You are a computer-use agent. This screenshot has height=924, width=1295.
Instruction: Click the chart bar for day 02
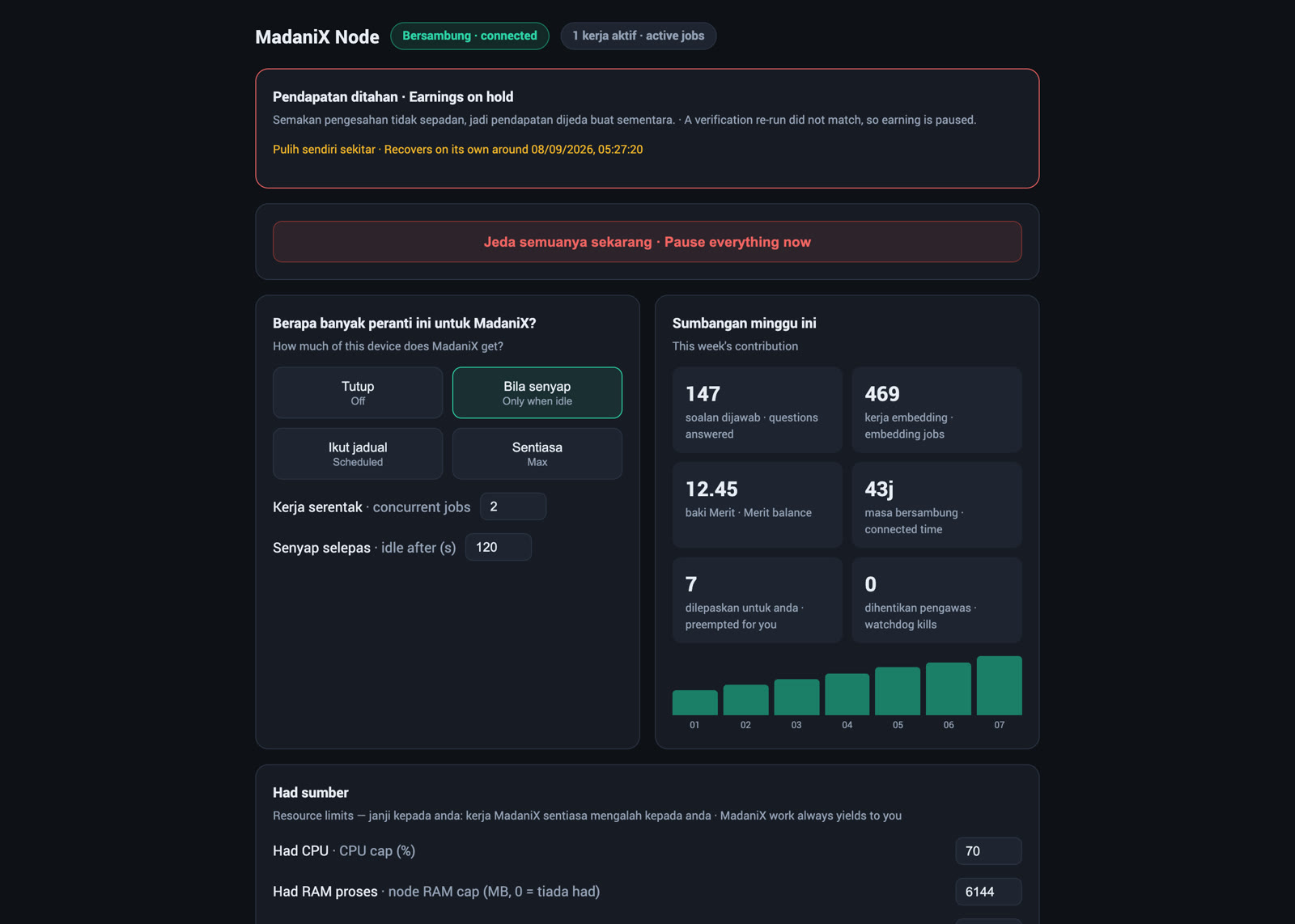(x=745, y=700)
